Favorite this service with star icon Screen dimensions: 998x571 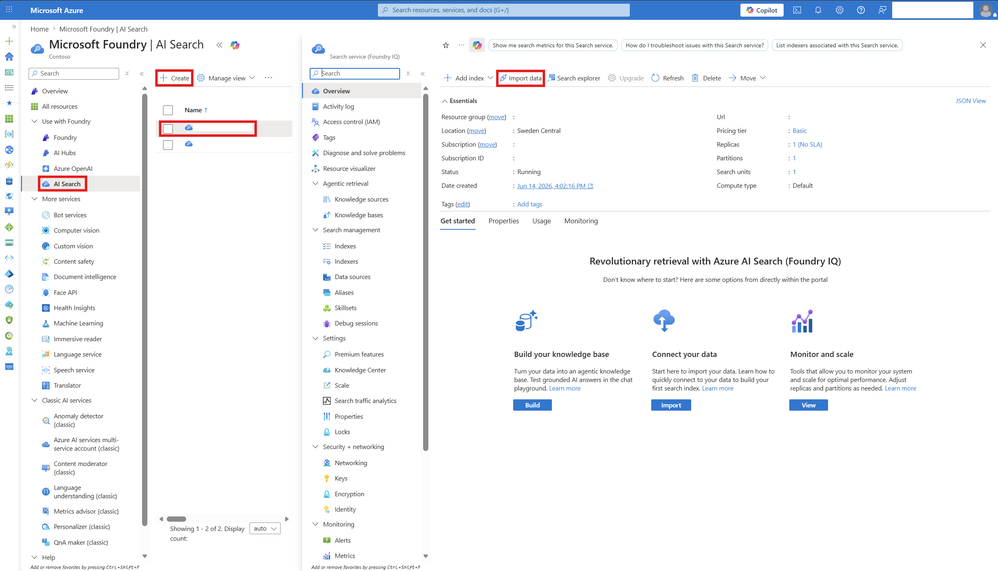click(446, 45)
